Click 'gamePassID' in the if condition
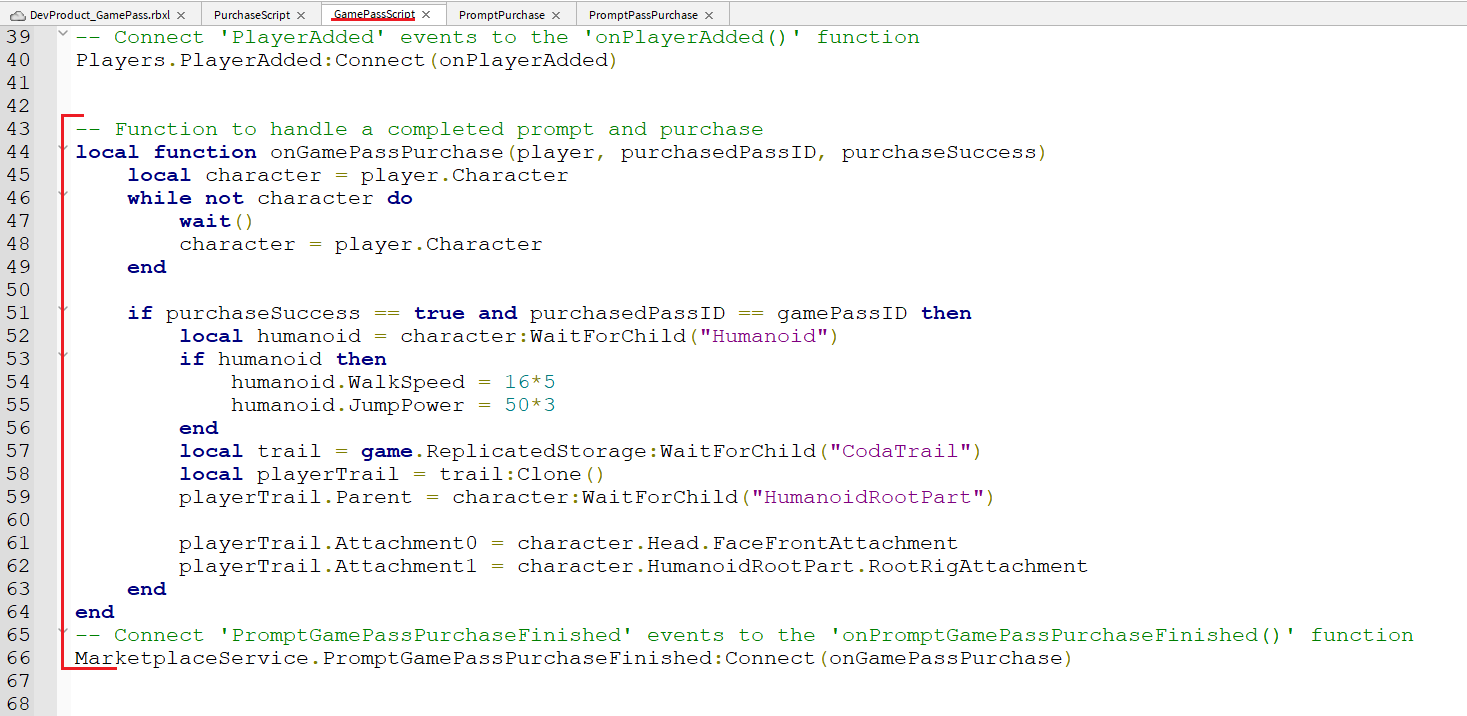 coord(842,313)
